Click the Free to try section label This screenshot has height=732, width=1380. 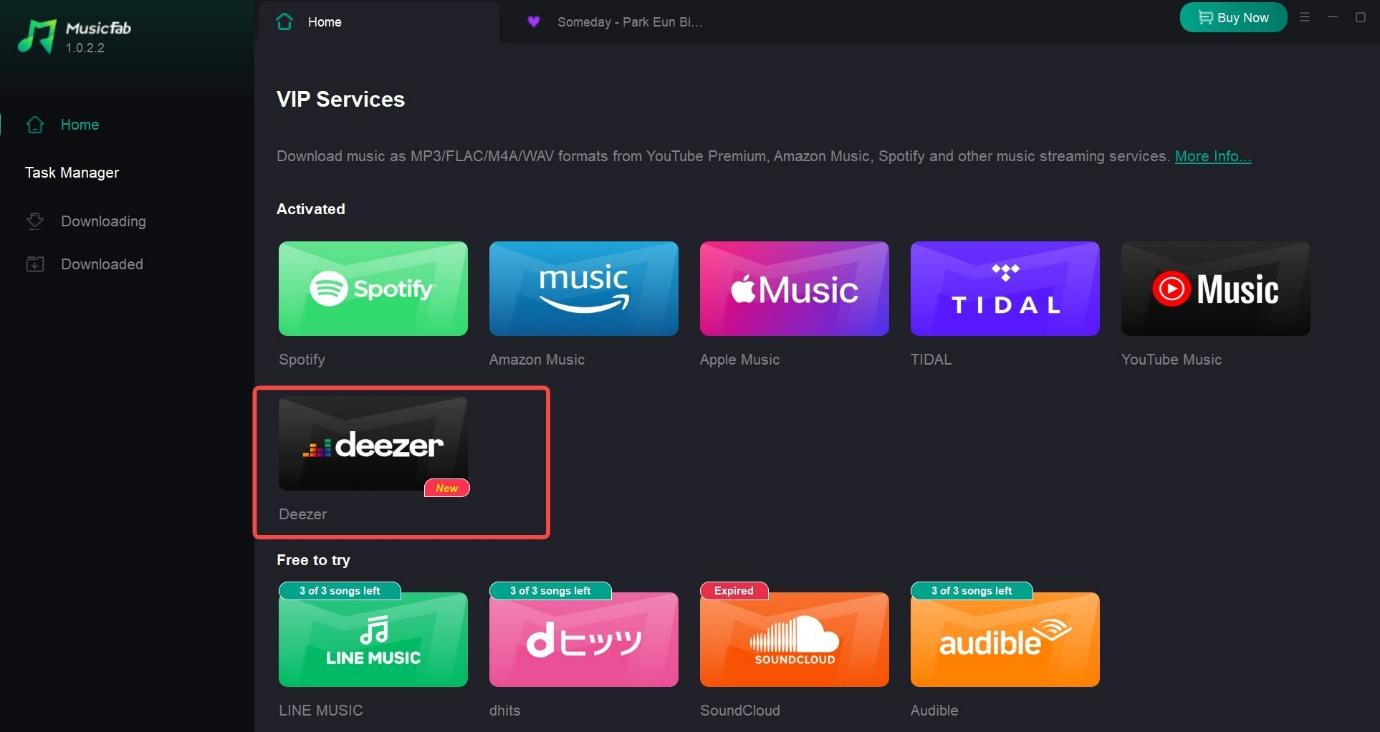[x=314, y=560]
